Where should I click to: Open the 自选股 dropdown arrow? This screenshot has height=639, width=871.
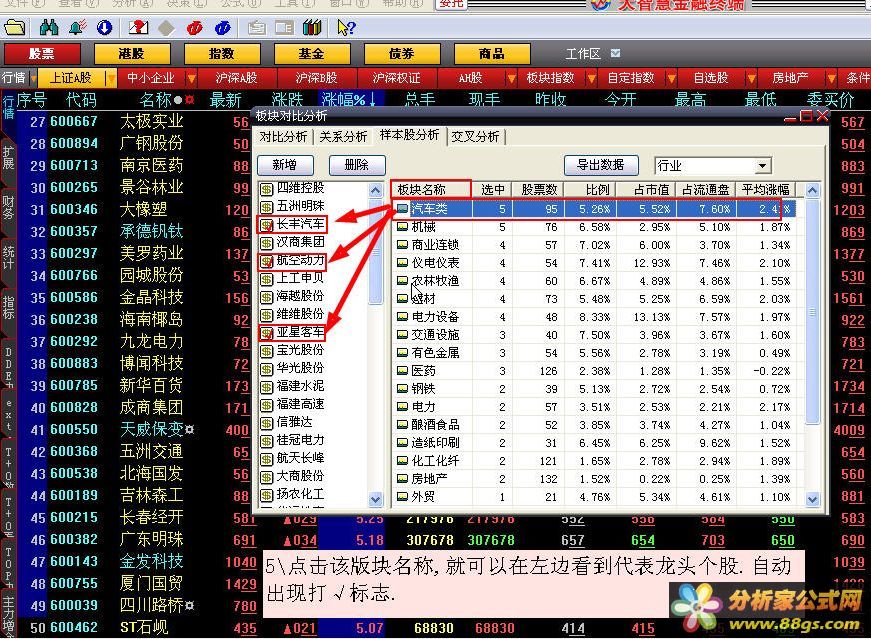pyautogui.click(x=752, y=78)
